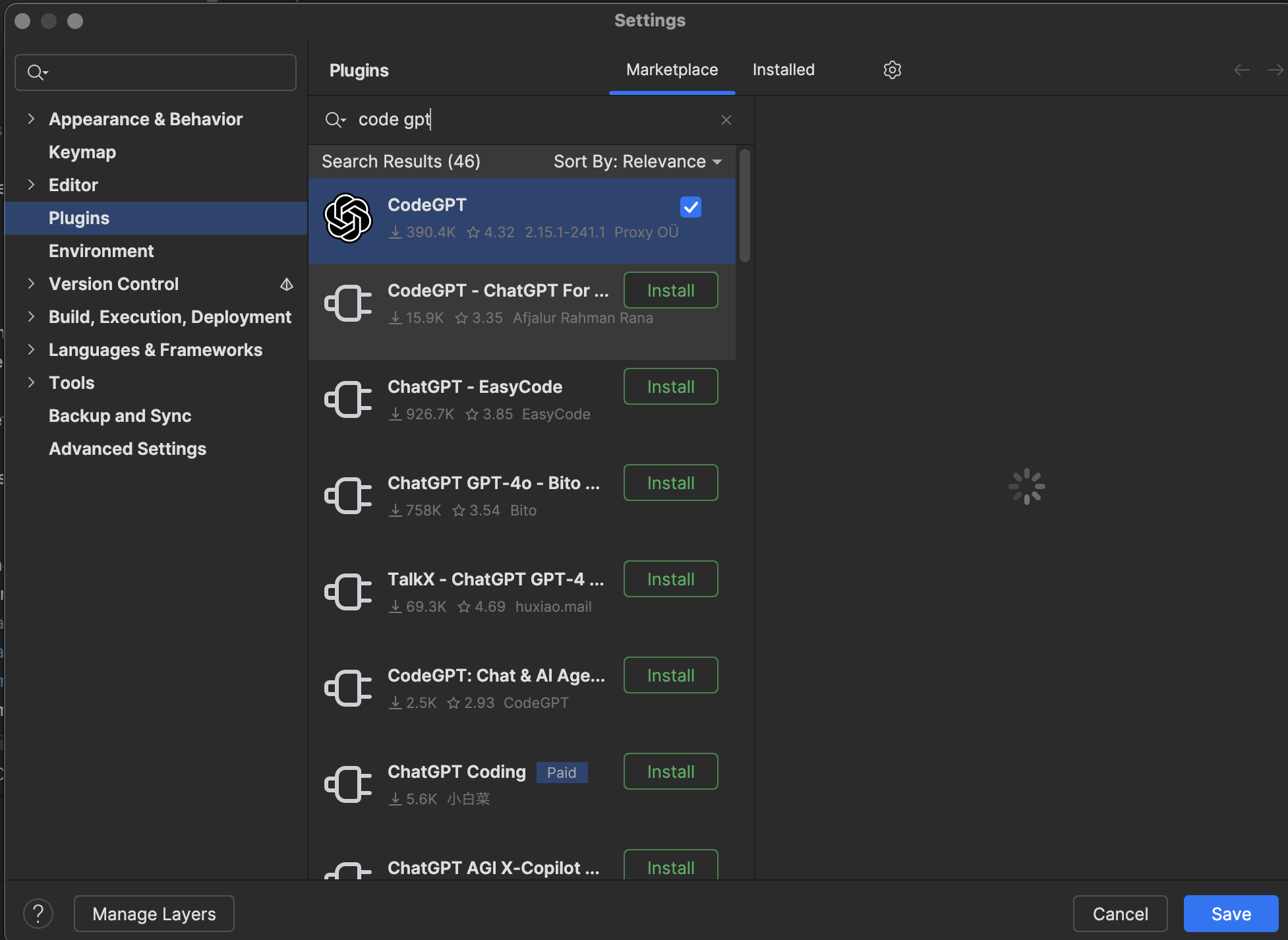The height and width of the screenshot is (940, 1288).
Task: Click Search Results (46) header
Action: (401, 162)
